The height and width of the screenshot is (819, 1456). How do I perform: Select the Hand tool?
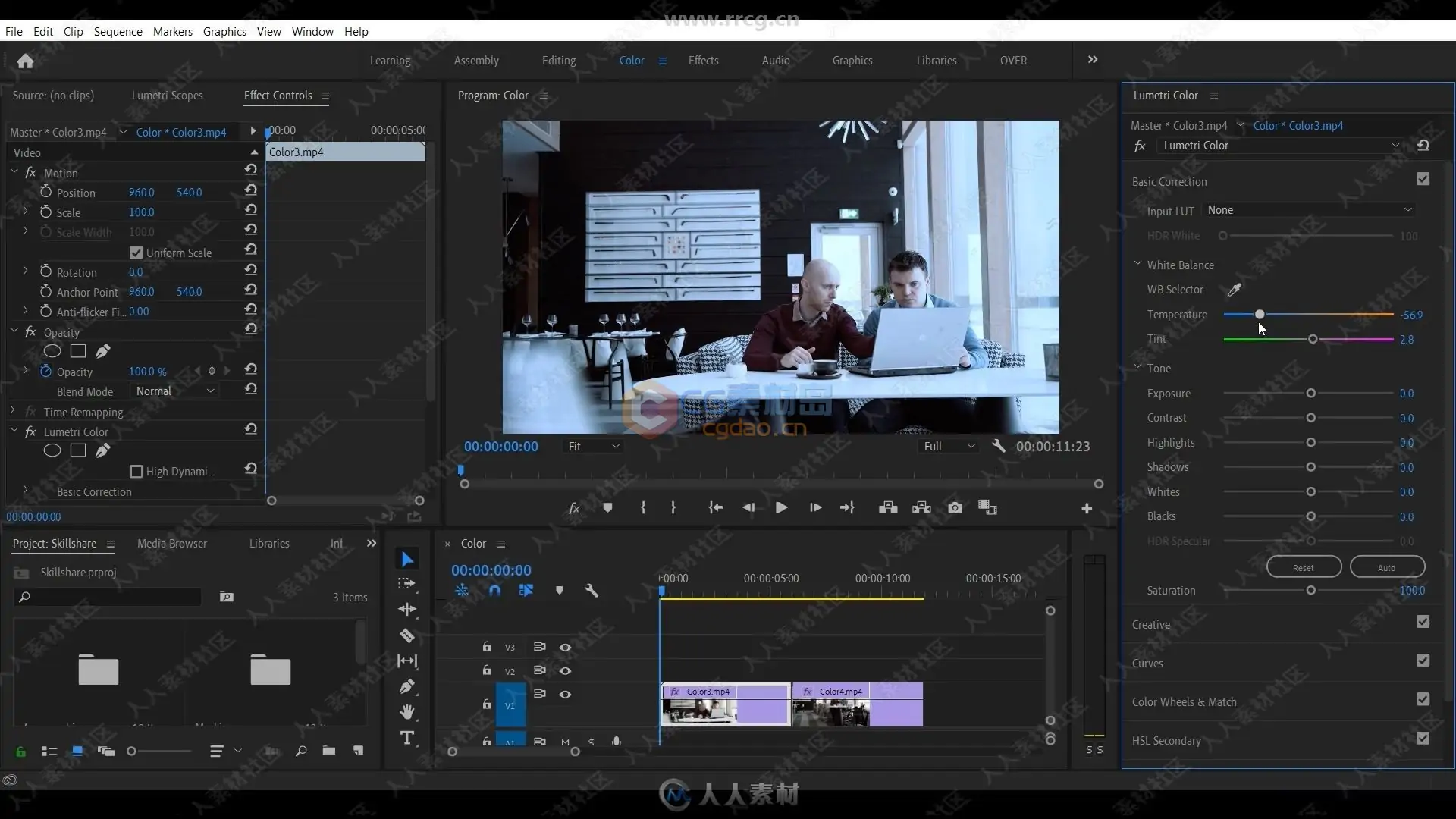pyautogui.click(x=407, y=712)
